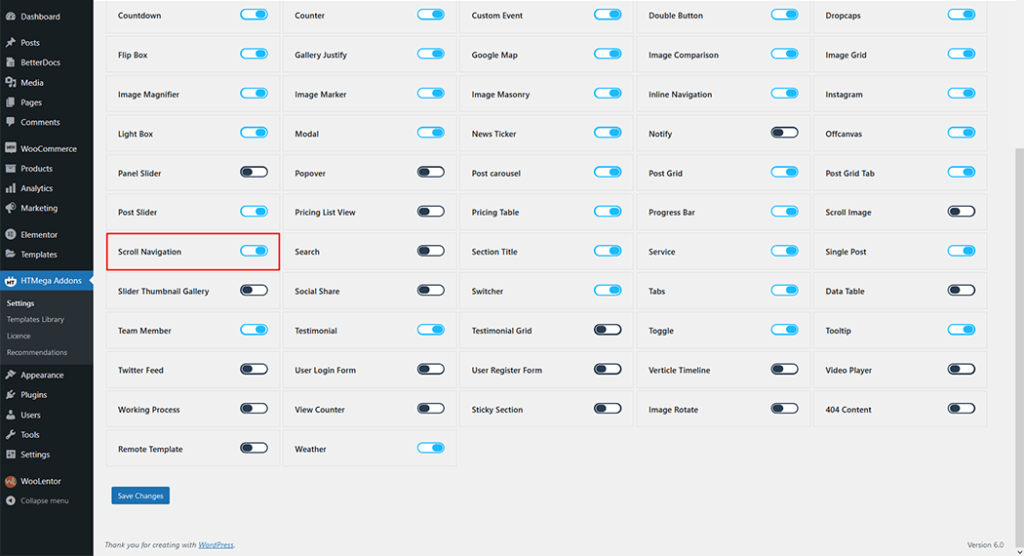Click the Slider Thumbnail Gallery label
This screenshot has width=1024, height=556.
[163, 291]
